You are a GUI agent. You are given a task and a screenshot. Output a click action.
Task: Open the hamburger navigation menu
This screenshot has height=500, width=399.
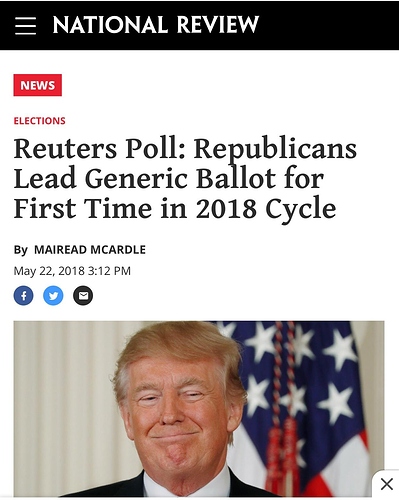tap(25, 26)
